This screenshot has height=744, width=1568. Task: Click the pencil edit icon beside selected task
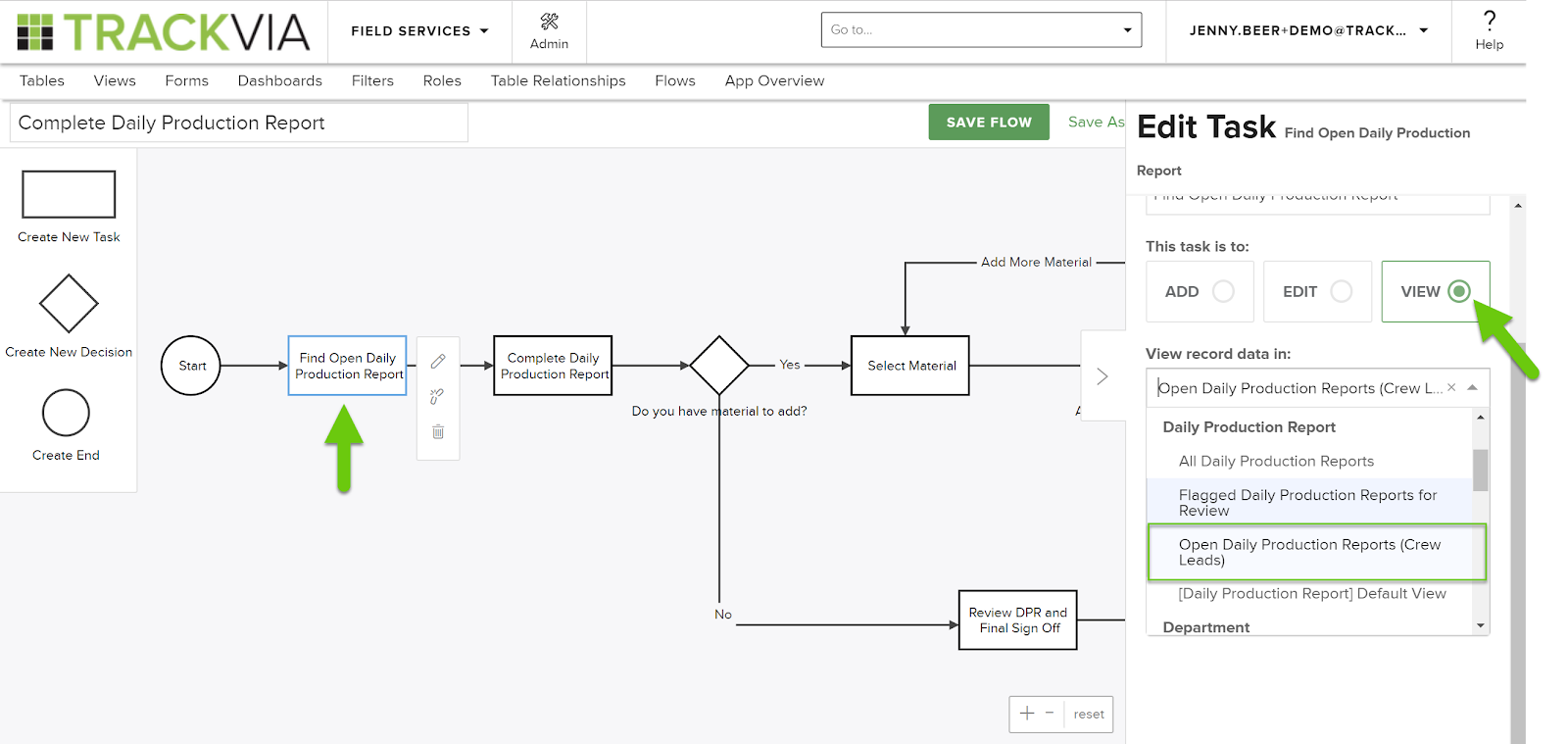click(438, 362)
